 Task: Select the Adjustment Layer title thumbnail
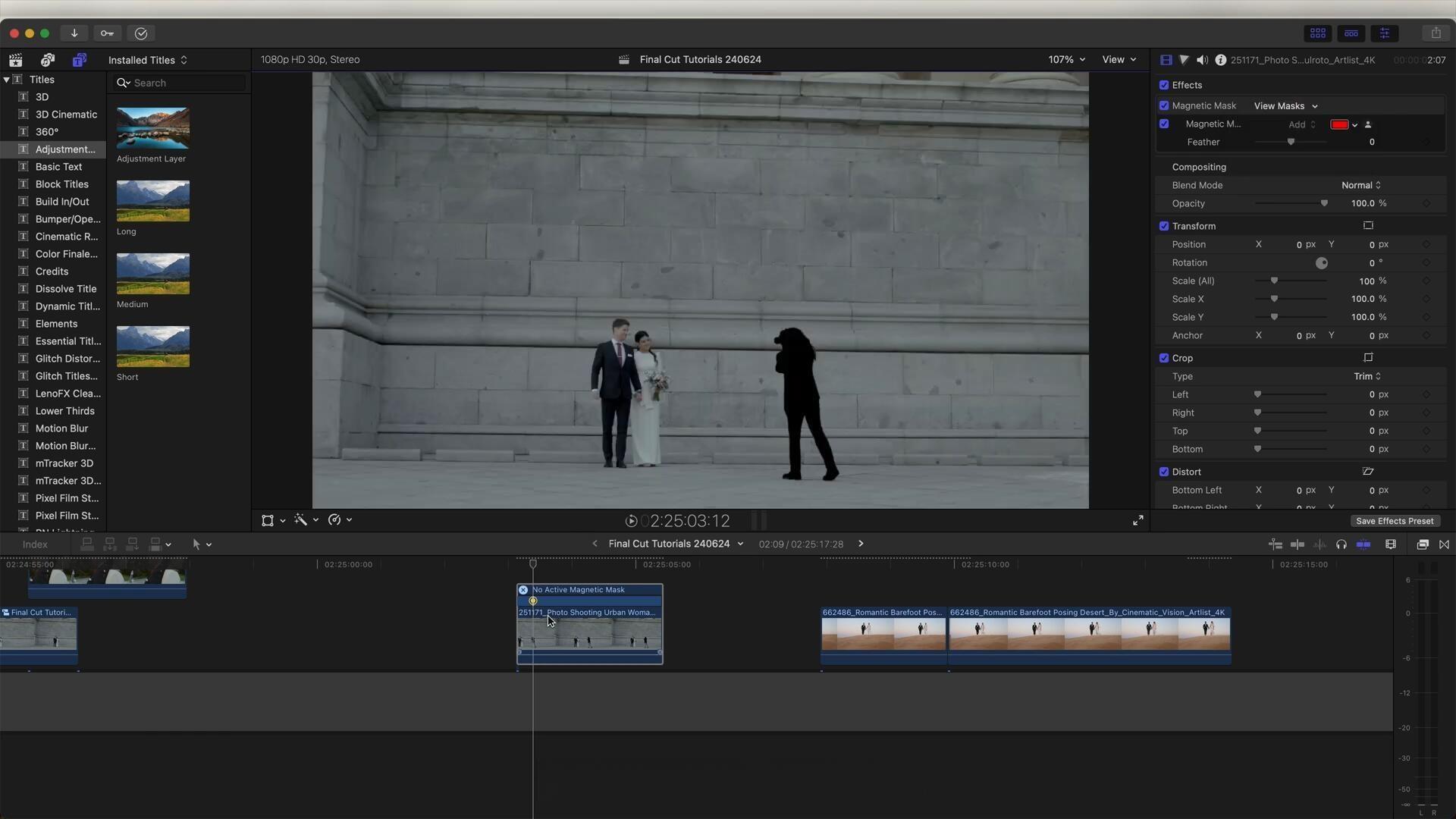(152, 128)
